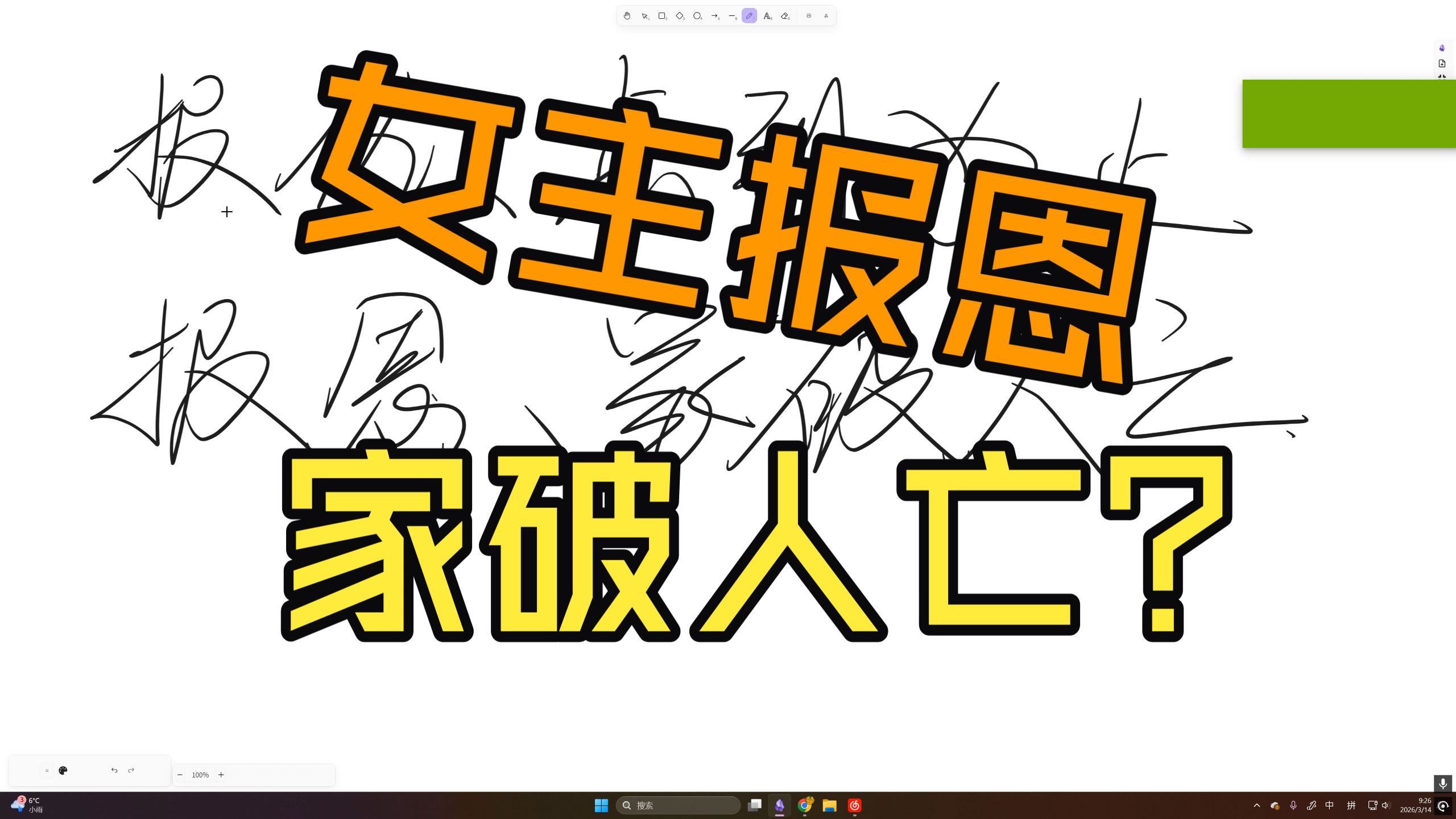Open the Windows Start menu
Image resolution: width=1456 pixels, height=819 pixels.
point(601,805)
